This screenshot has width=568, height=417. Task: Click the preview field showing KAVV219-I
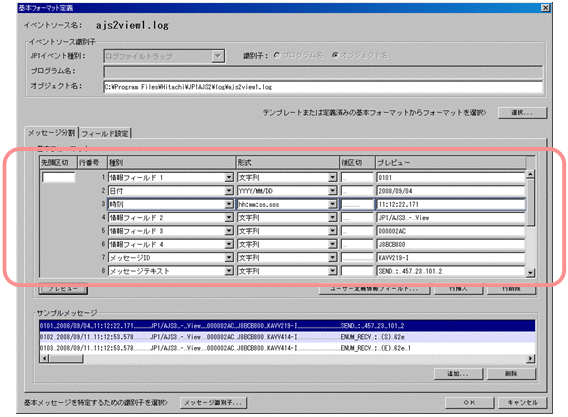click(451, 258)
